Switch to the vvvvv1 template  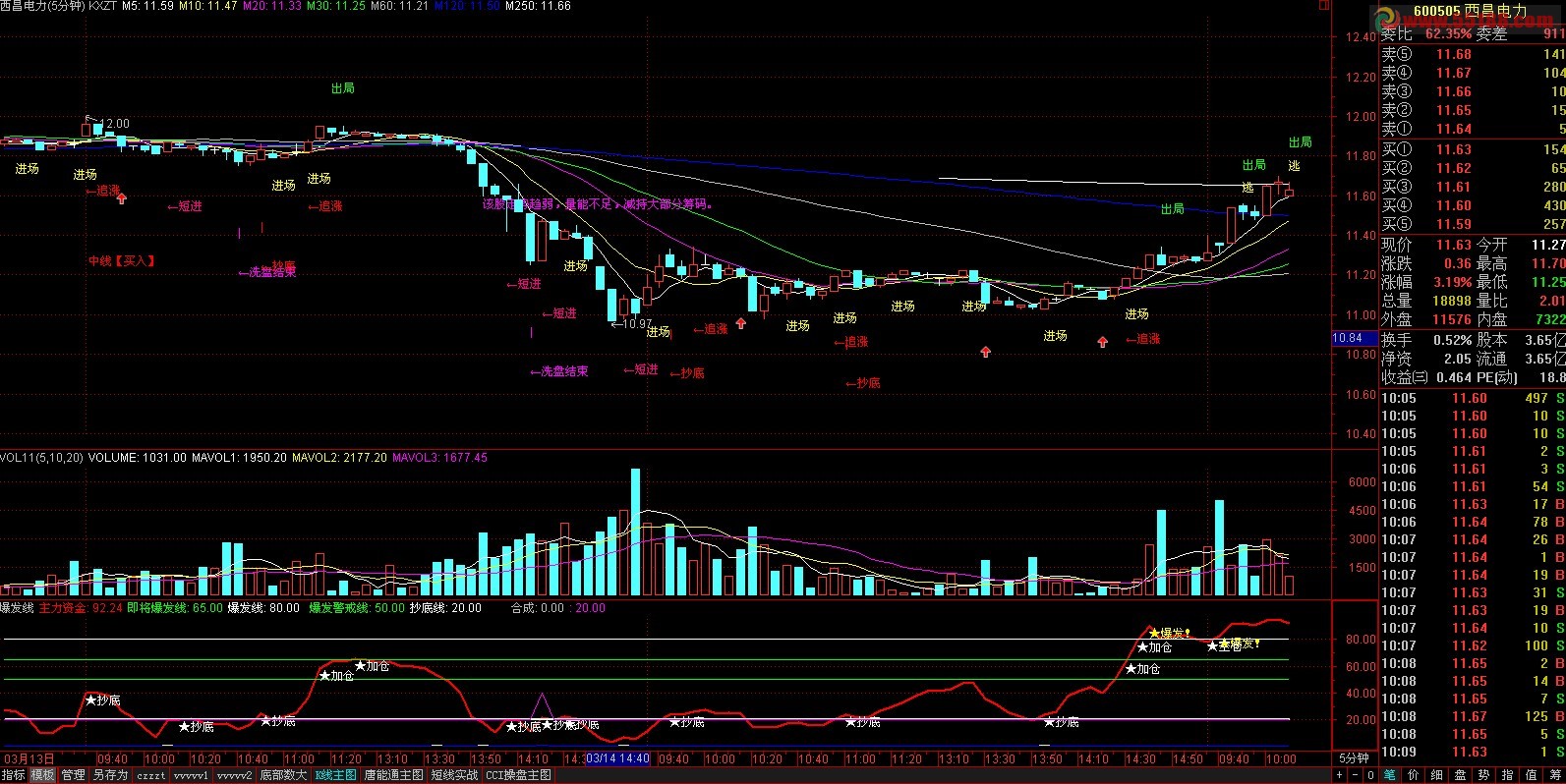(191, 775)
